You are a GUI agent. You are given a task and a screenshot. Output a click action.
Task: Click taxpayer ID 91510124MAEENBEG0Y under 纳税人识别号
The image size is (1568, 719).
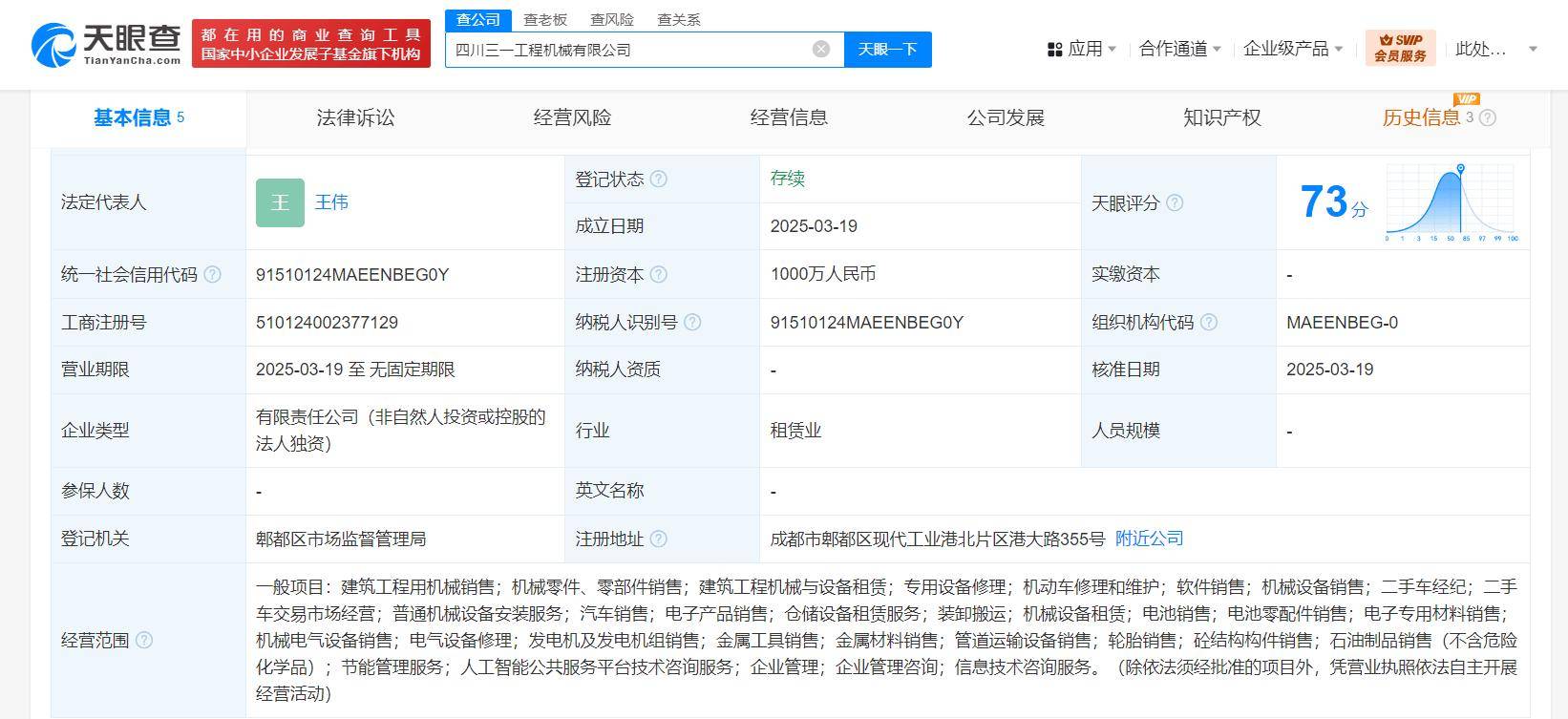coord(867,323)
